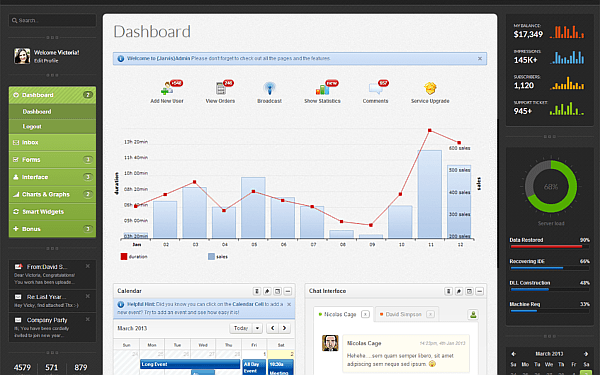Image resolution: width=600 pixels, height=375 pixels.
Task: Close the Nicolas Cage chat tab
Action: 365,314
